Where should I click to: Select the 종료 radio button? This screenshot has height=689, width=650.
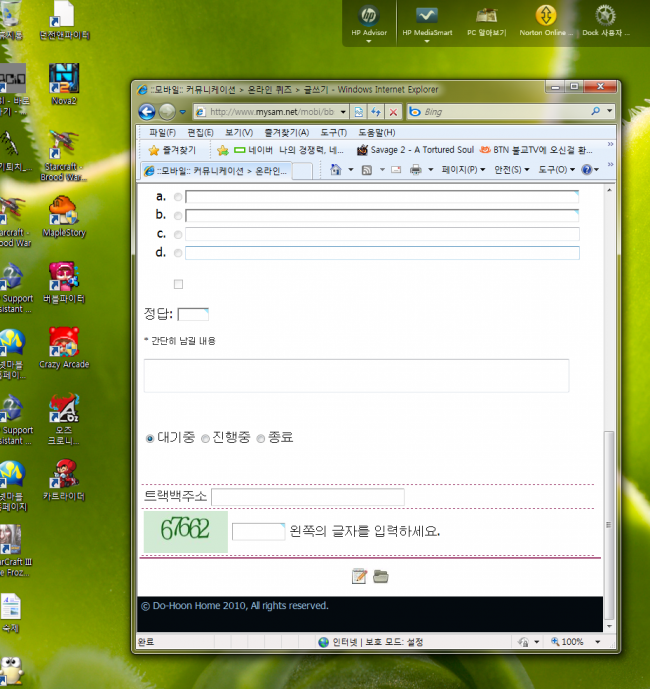(x=261, y=438)
